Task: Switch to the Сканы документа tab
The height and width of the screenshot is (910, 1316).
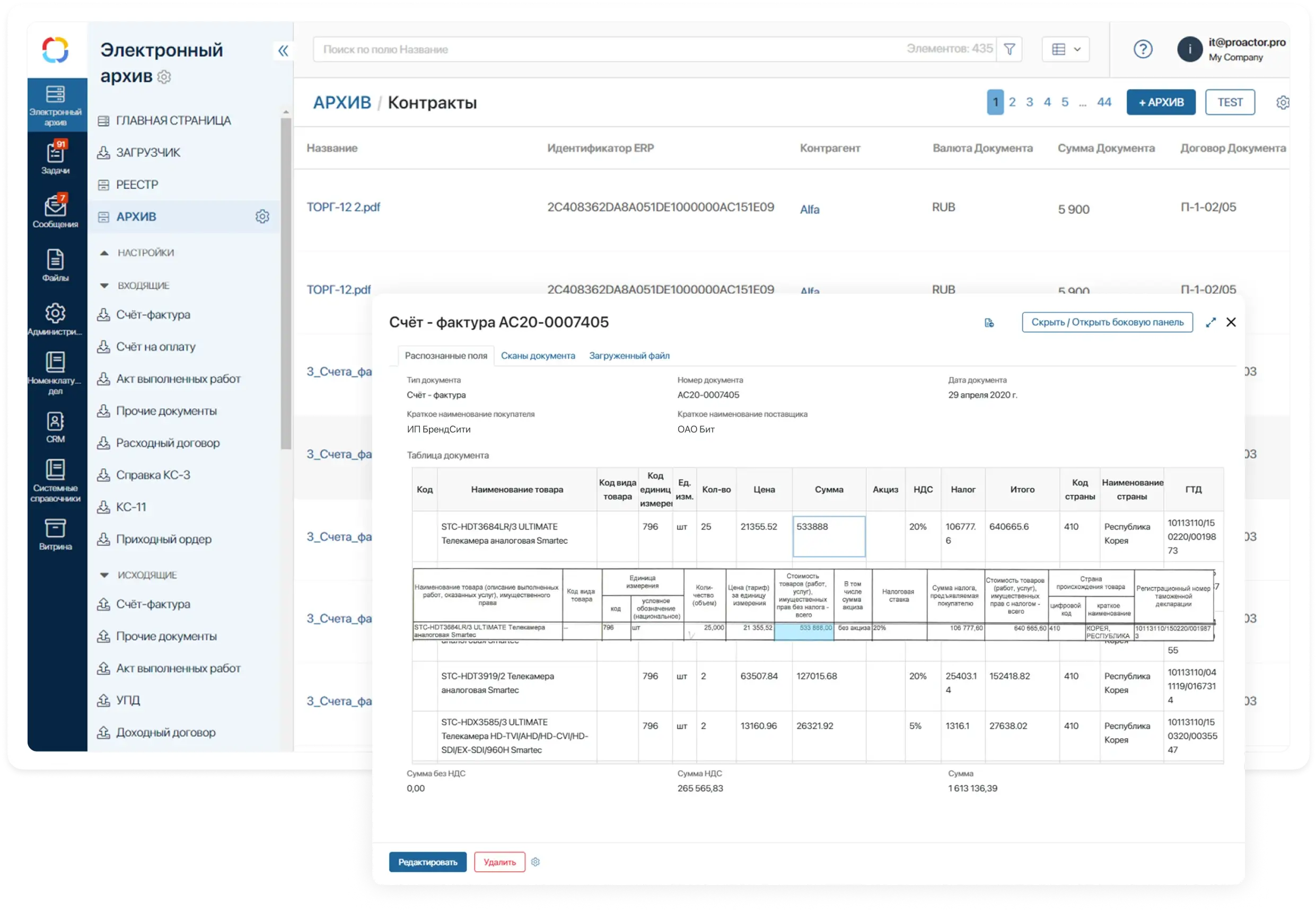Action: [537, 356]
